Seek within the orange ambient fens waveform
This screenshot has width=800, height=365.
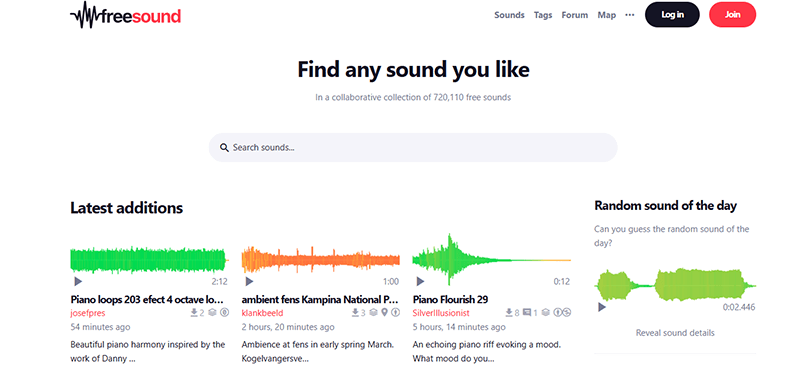point(320,260)
